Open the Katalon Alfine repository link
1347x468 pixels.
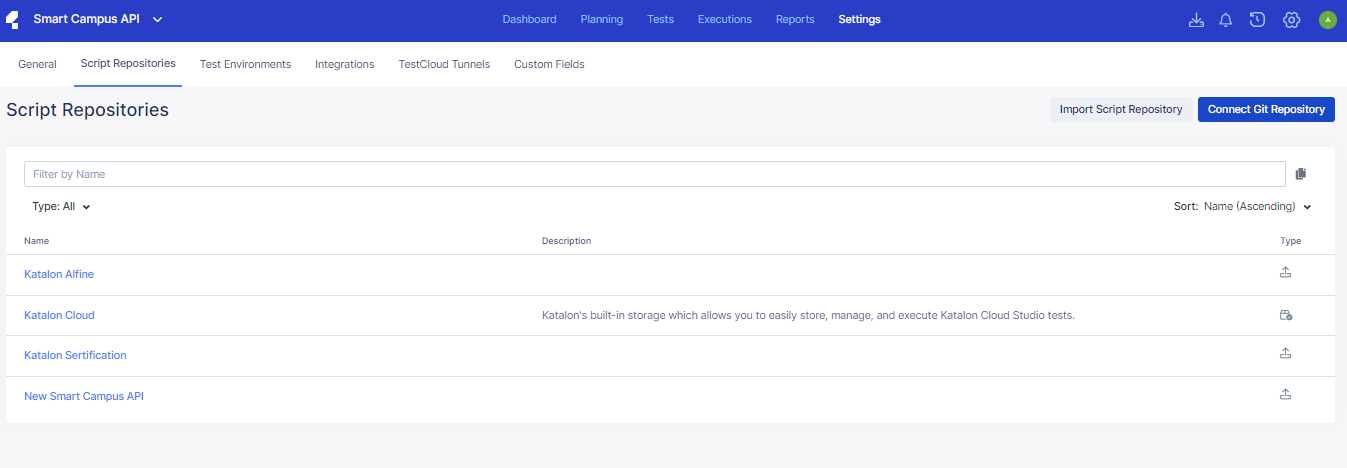click(59, 274)
